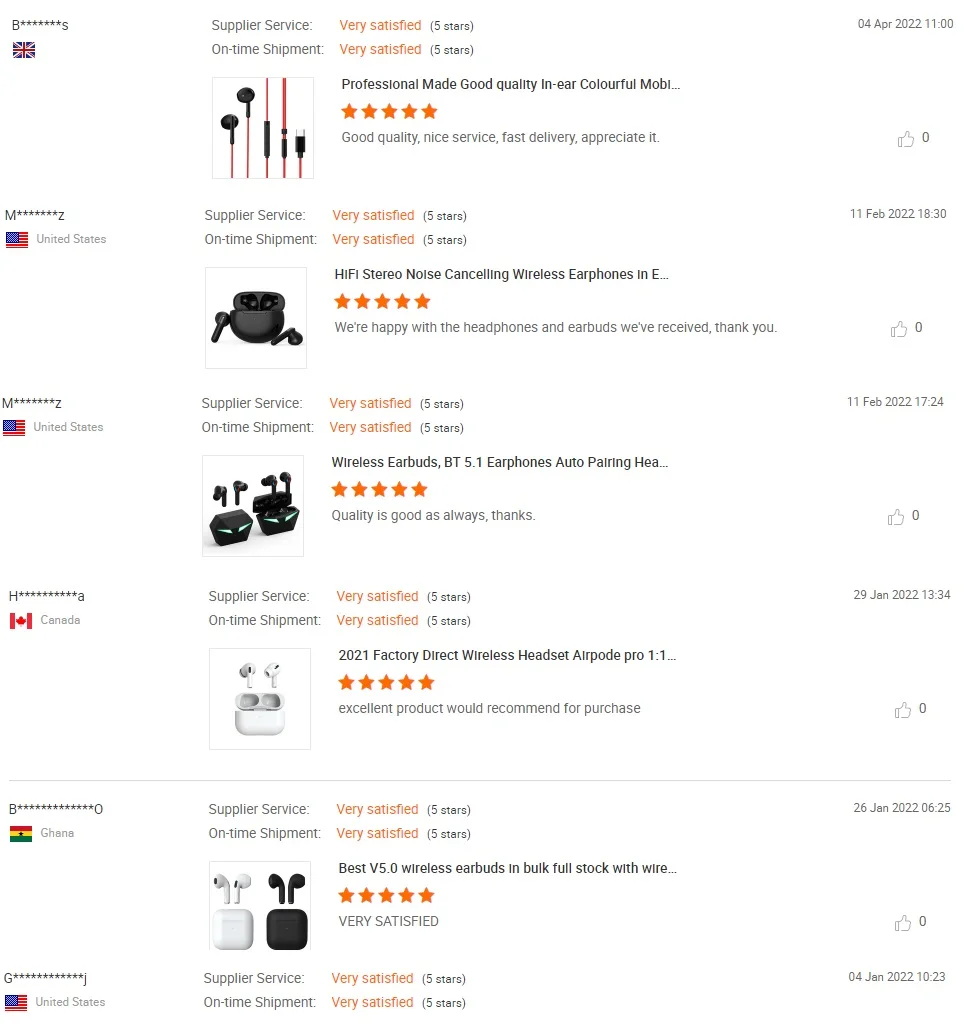Click thumbs-up on the headphones and earbuds review
Viewport: 978px width, 1028px height.
tap(899, 329)
